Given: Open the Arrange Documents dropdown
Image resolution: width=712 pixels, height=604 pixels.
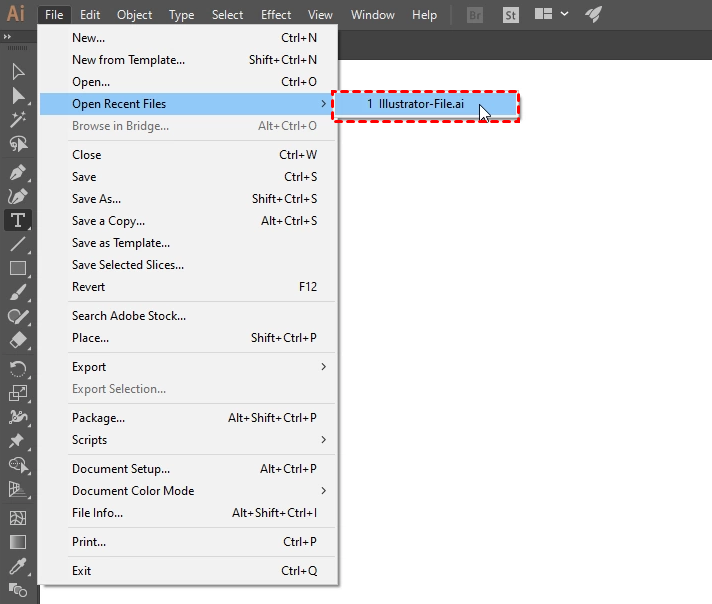Looking at the screenshot, I should [552, 15].
